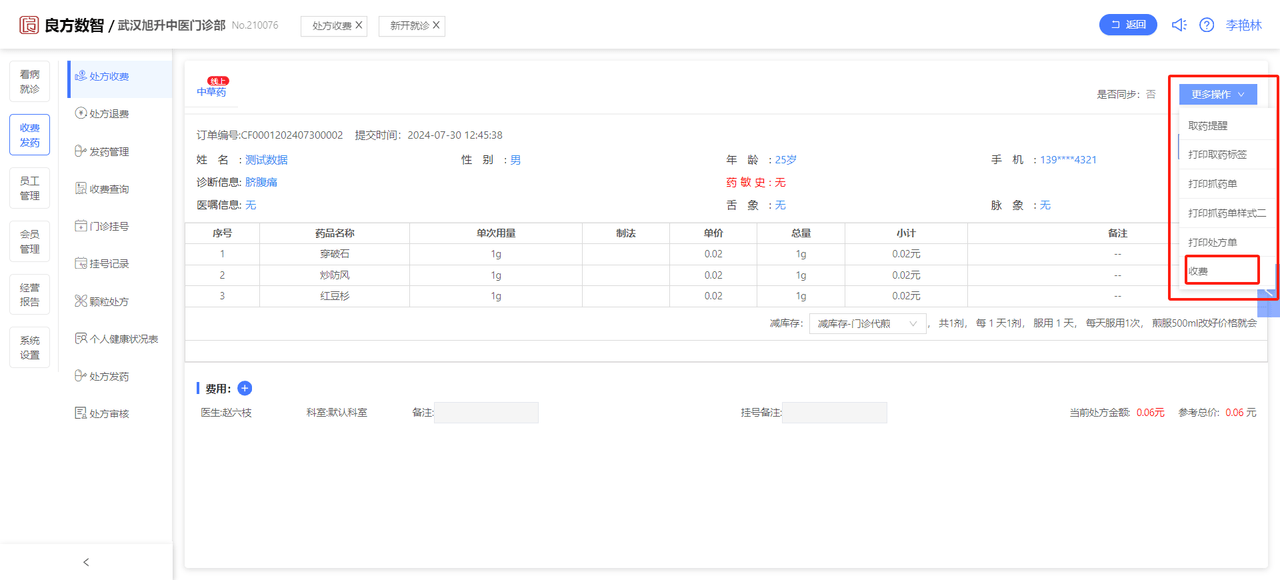Select the 穿破石 table row cell
This screenshot has height=580, width=1280.
point(334,254)
